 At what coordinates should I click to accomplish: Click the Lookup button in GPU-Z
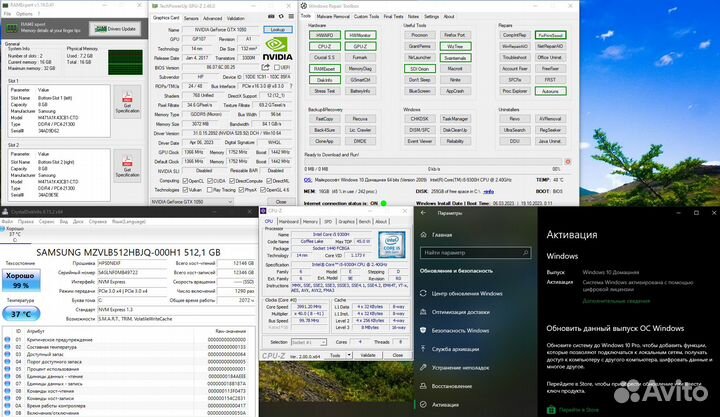[x=278, y=29]
